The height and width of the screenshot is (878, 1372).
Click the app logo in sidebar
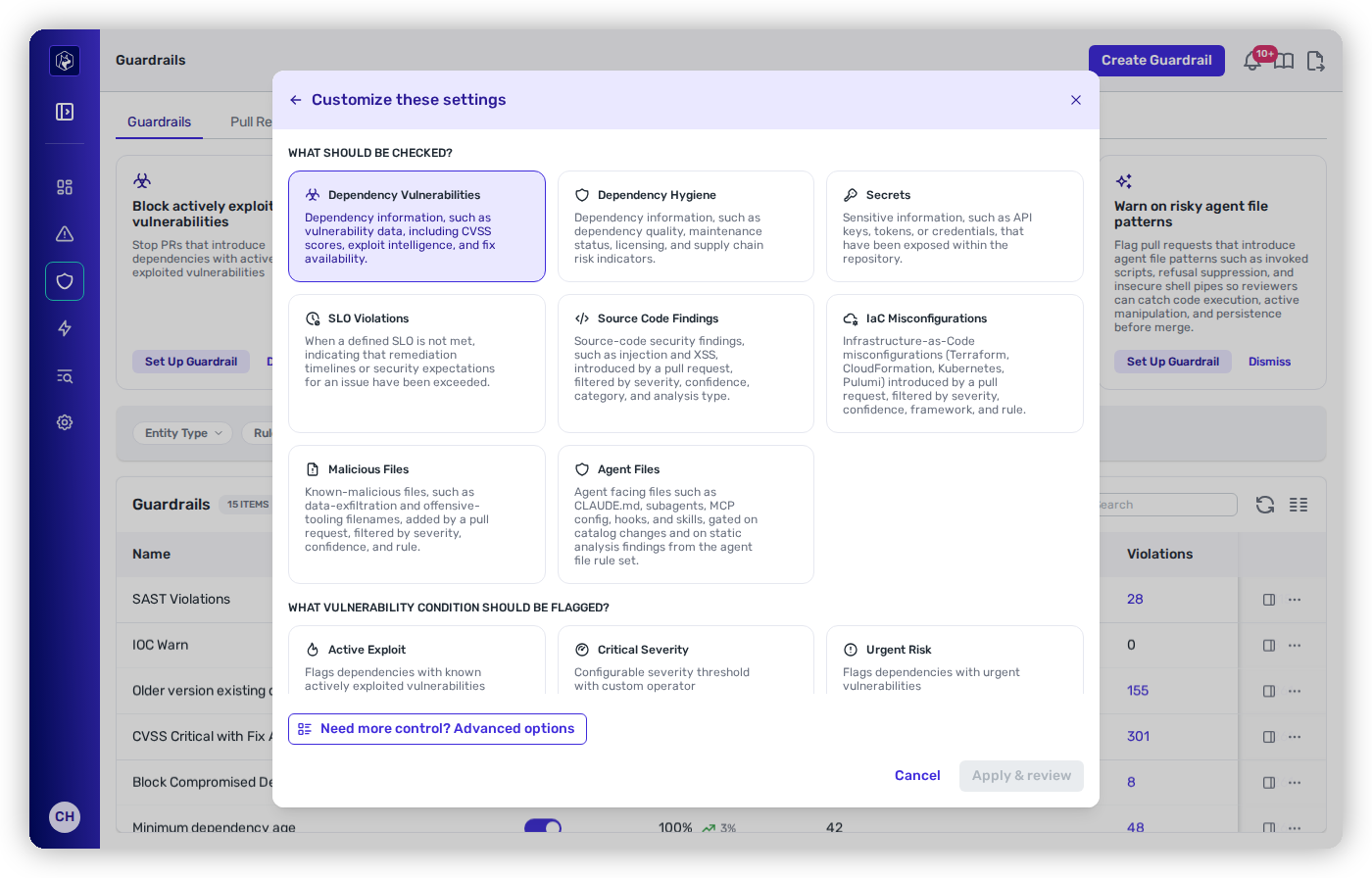tap(65, 61)
